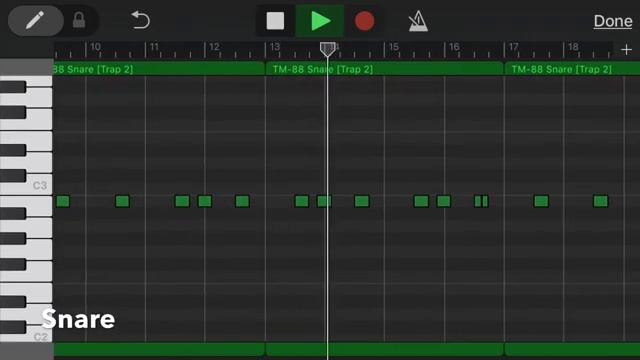The image size is (640, 360).
Task: Jump to bar 12 on the ruler
Action: [x=214, y=47]
